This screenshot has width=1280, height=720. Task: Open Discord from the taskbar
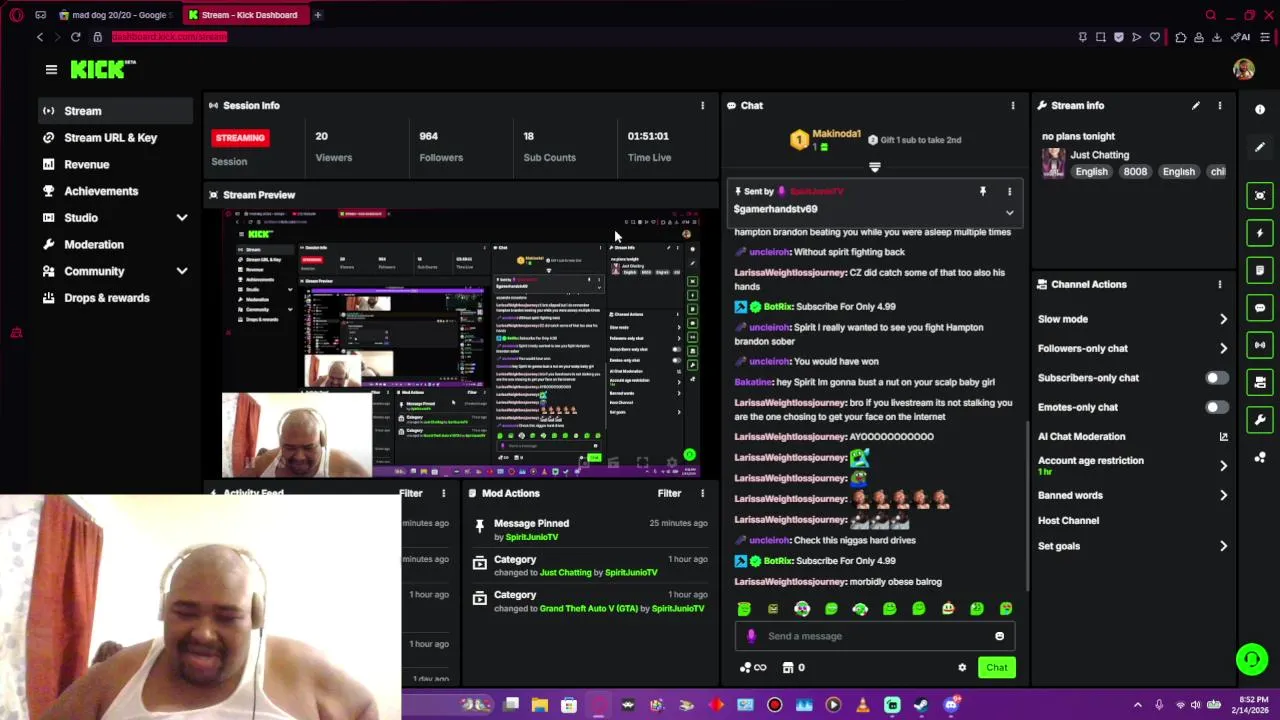(x=951, y=705)
